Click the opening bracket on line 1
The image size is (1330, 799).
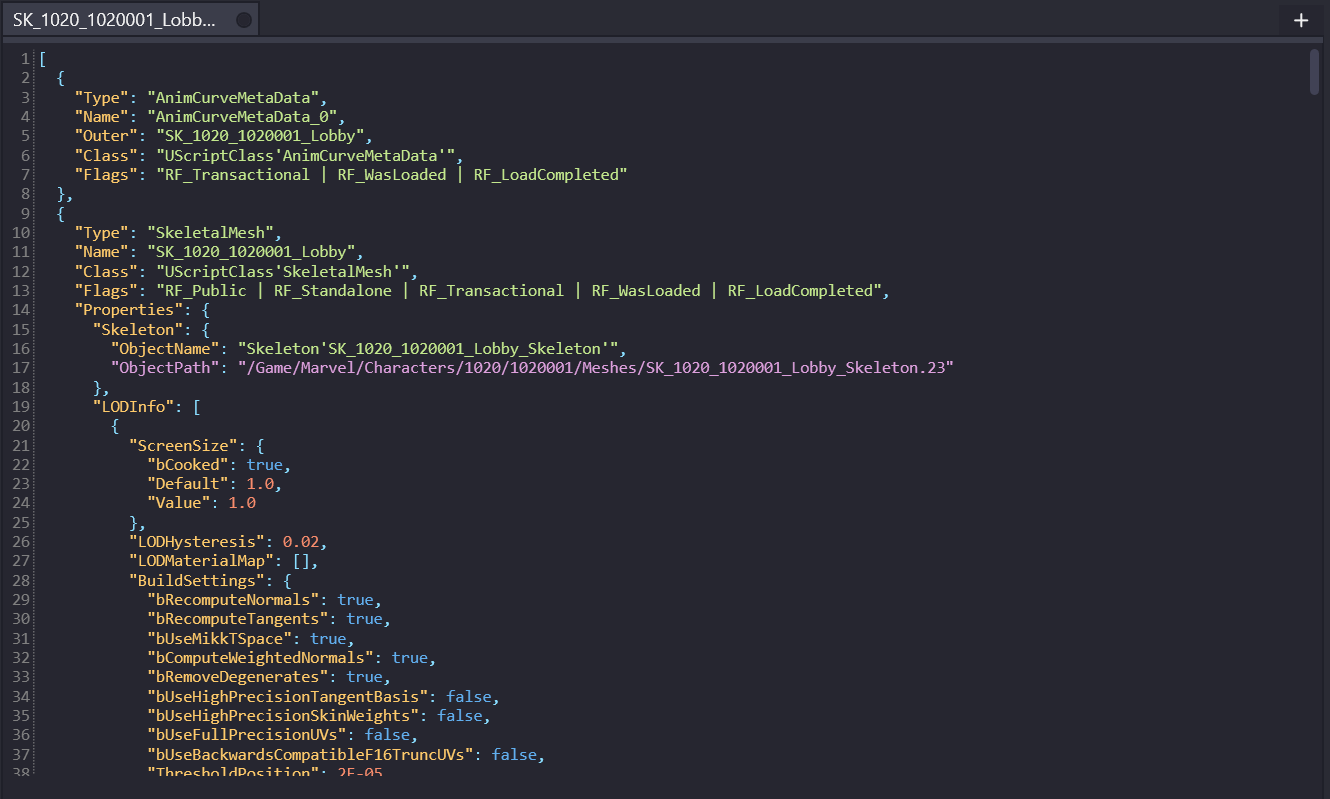43,58
